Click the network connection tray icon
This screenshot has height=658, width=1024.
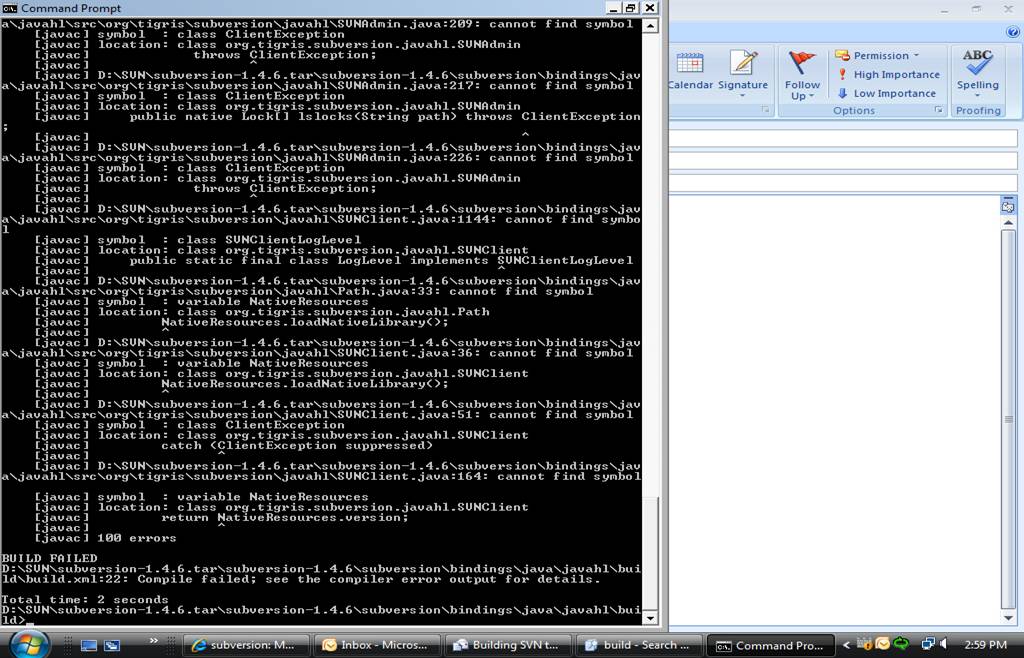pos(928,644)
